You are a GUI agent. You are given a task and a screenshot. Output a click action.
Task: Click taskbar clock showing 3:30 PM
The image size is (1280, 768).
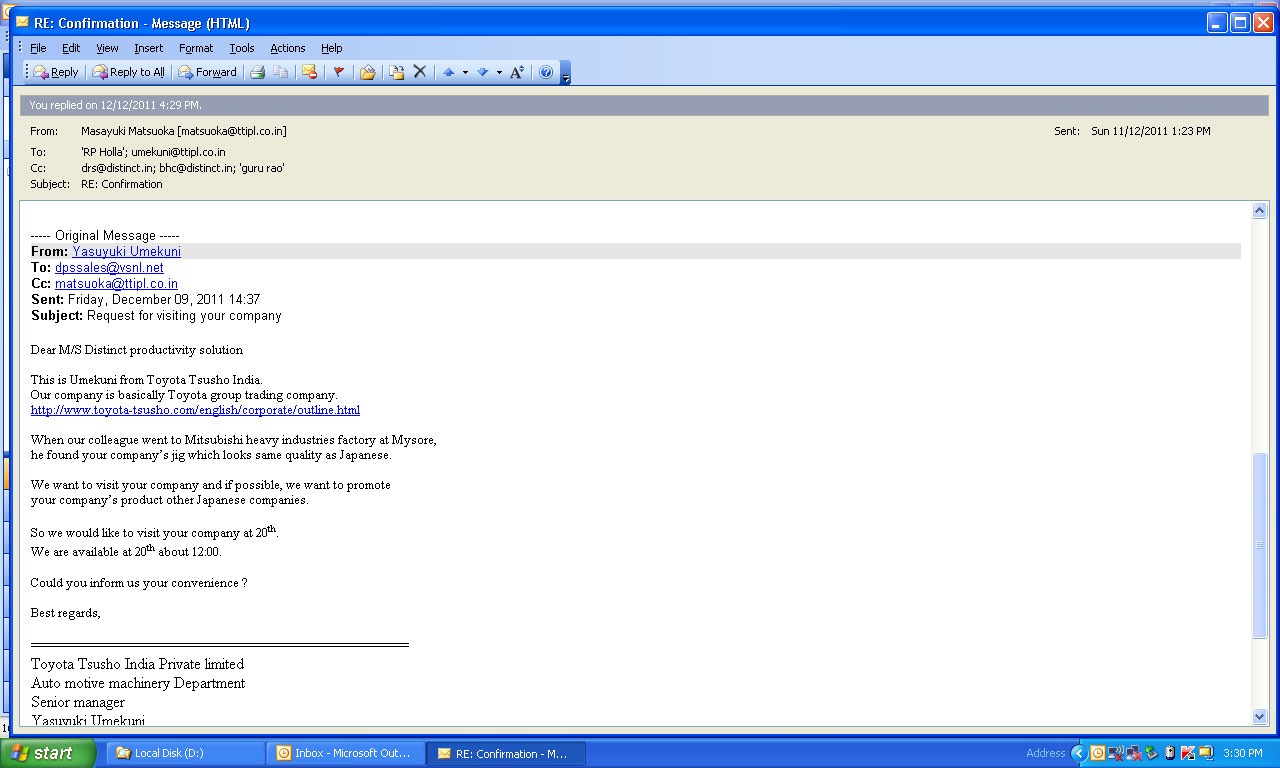(x=1243, y=753)
